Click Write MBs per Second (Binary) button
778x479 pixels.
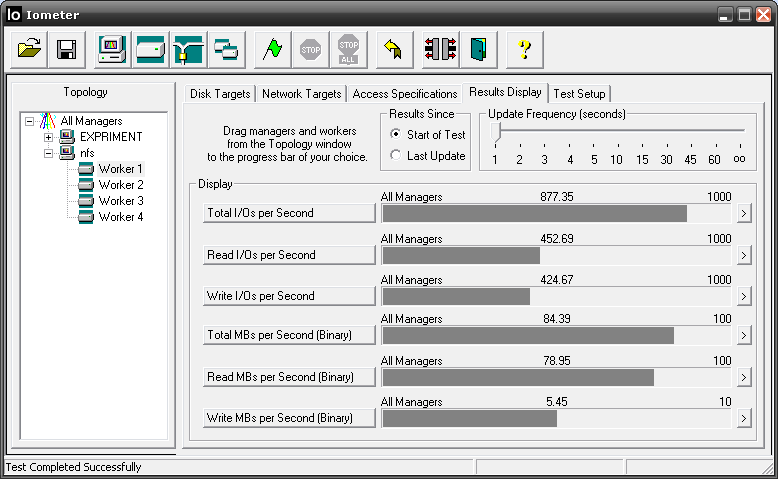289,418
